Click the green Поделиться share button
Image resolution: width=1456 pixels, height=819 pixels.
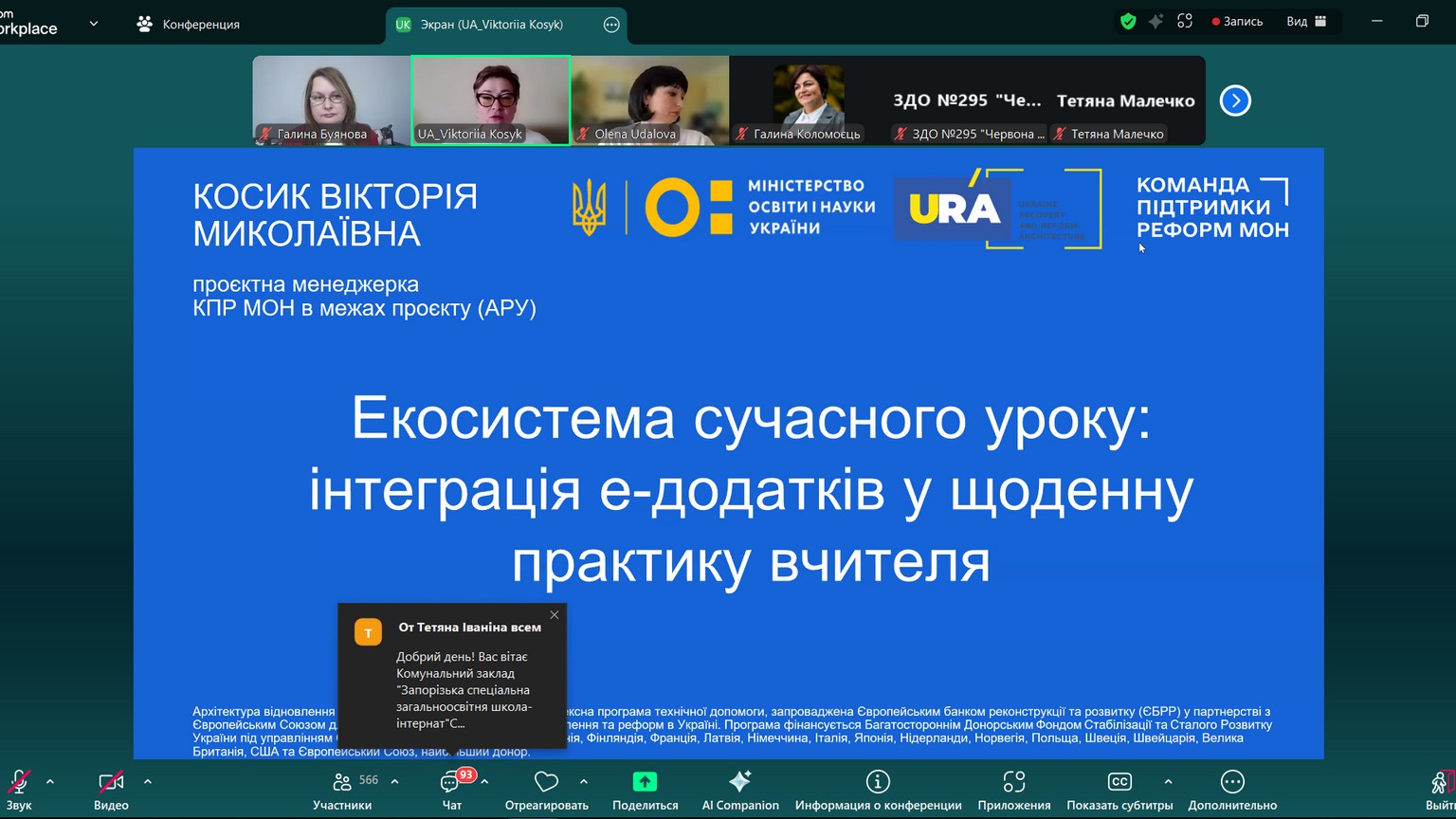click(x=645, y=783)
